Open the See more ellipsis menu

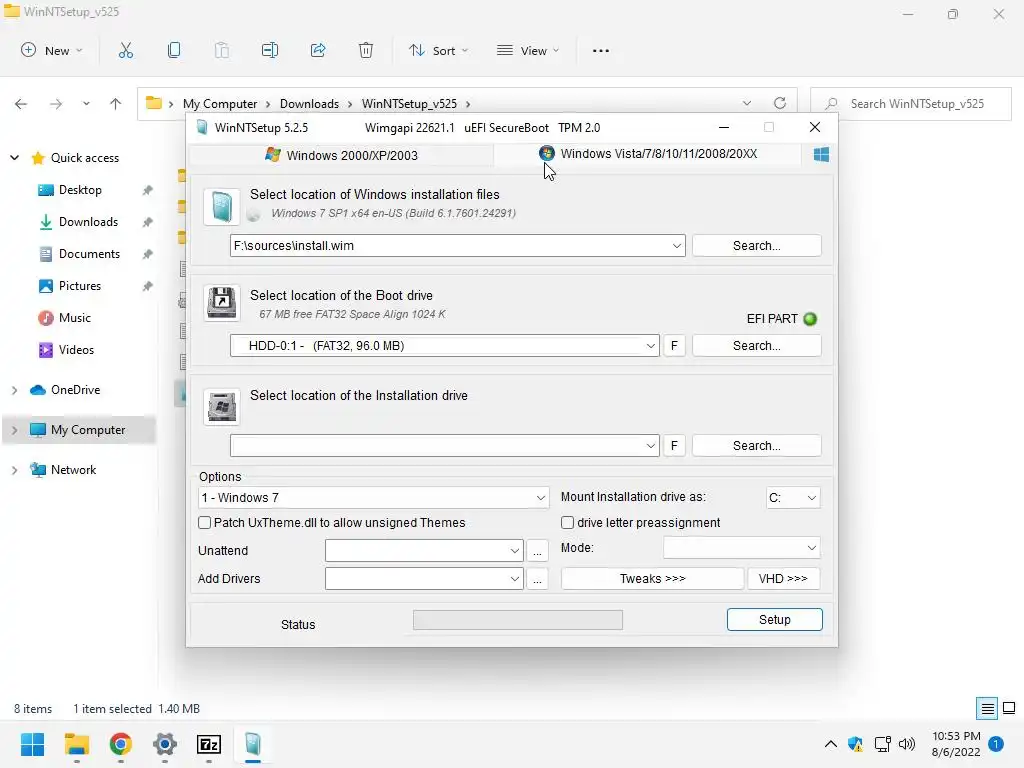coord(601,50)
